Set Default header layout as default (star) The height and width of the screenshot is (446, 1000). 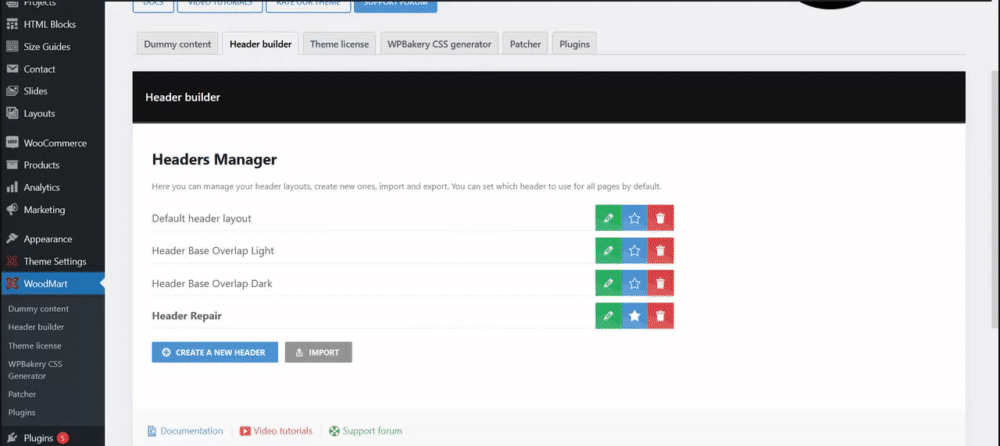point(635,218)
